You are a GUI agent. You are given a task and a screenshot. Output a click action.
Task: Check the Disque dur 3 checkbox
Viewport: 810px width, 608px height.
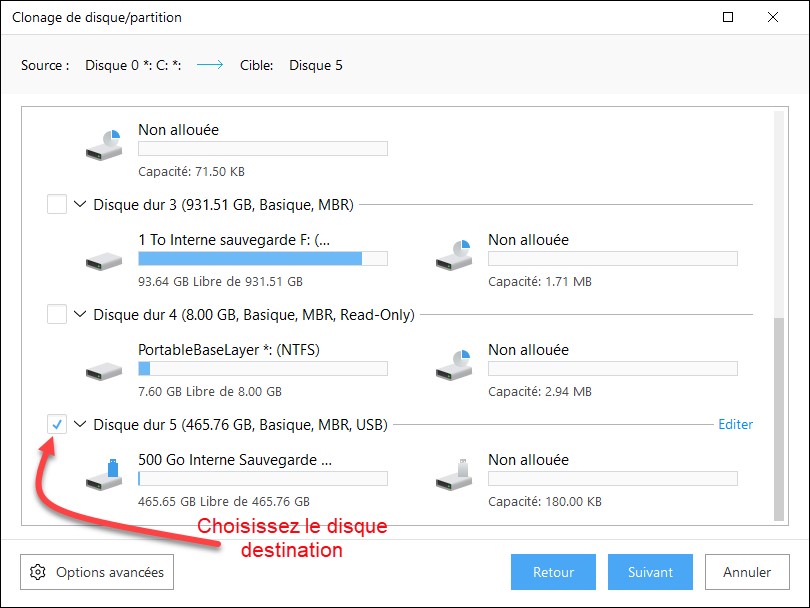click(57, 205)
